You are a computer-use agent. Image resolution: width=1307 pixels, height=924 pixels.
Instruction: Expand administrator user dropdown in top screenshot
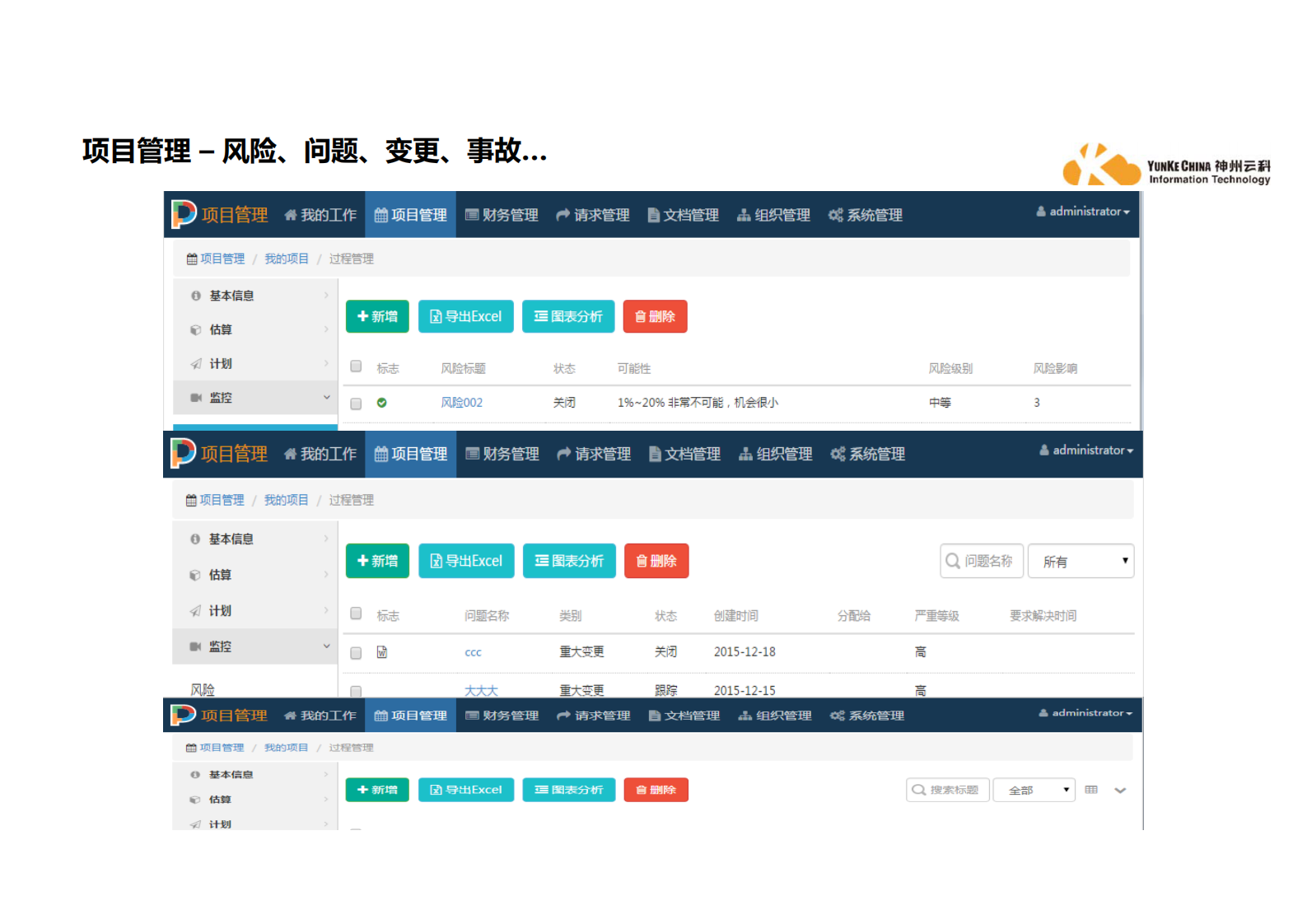(x=1083, y=212)
